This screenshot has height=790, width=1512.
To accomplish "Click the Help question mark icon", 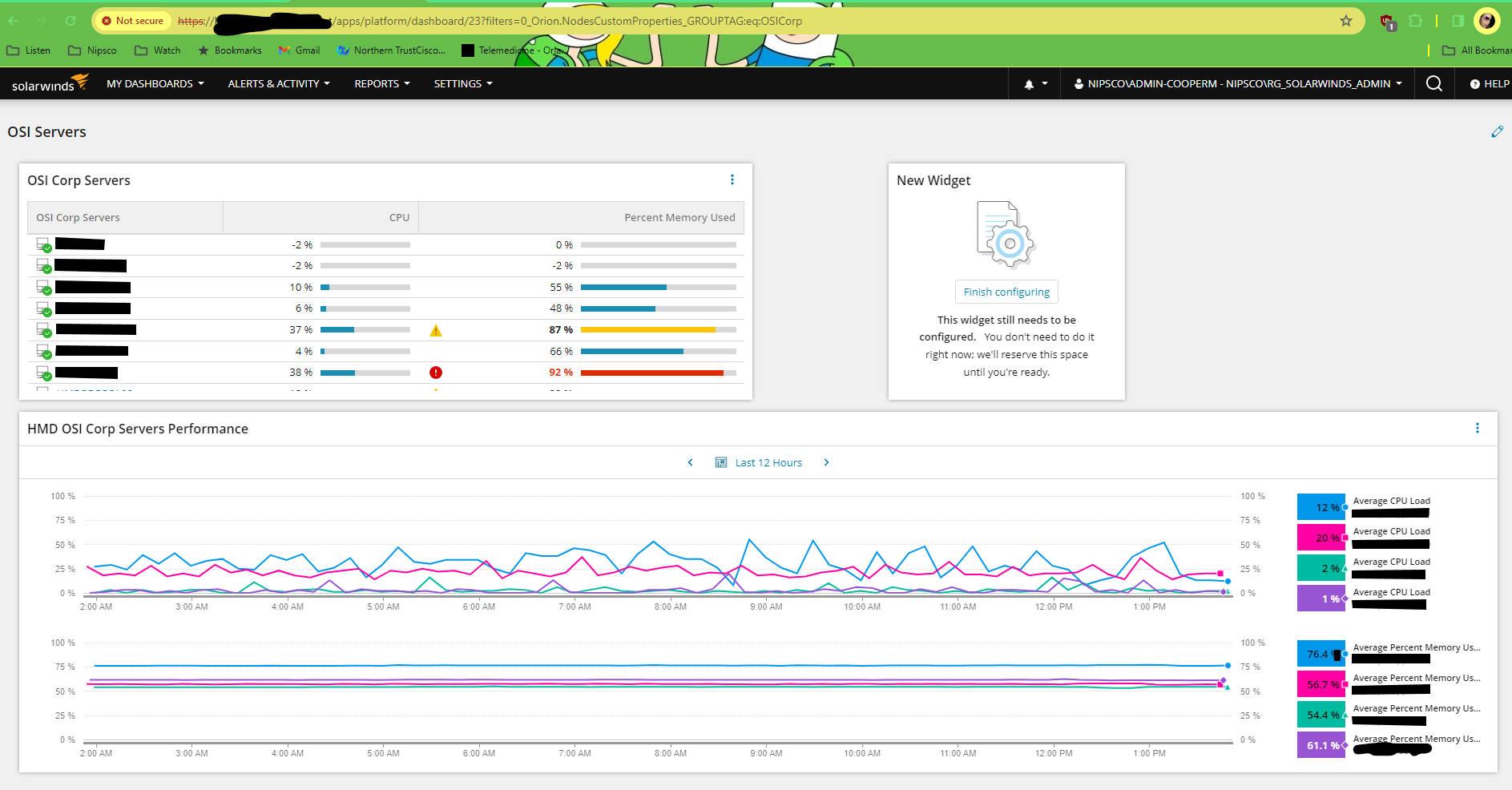I will click(x=1475, y=84).
